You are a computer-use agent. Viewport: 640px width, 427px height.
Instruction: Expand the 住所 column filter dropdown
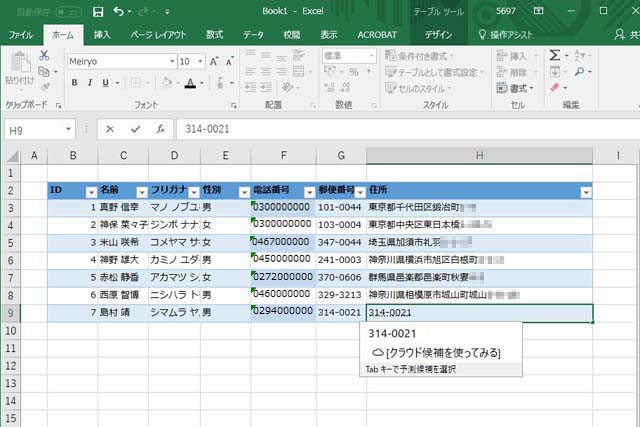[x=586, y=191]
